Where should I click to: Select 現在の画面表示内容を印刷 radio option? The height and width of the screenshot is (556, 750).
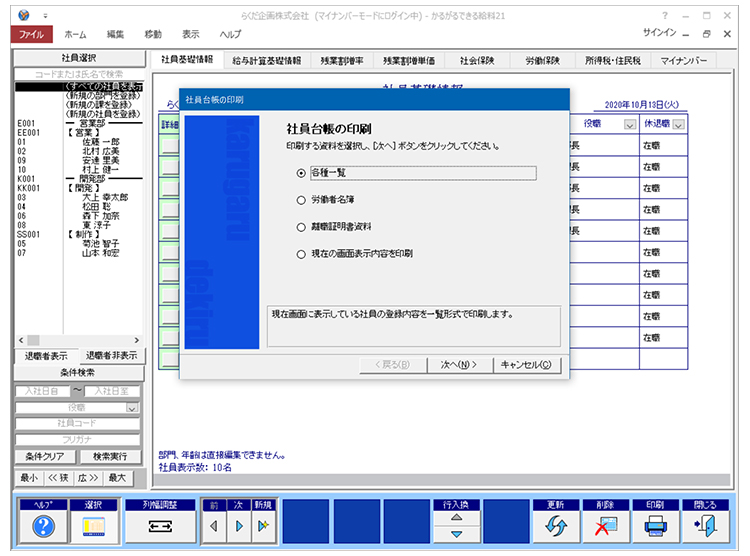301,254
